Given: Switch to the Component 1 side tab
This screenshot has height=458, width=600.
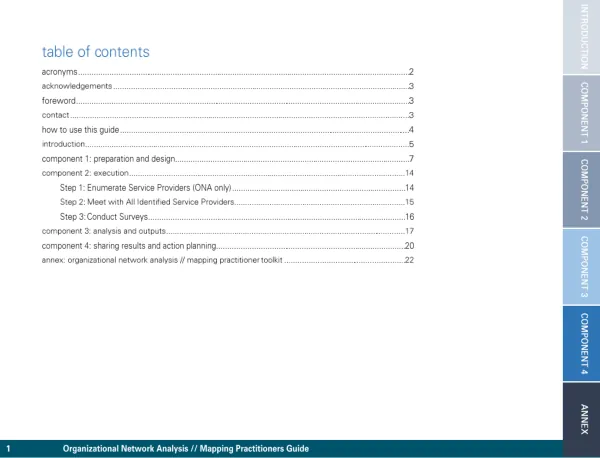Looking at the screenshot, I should 581,113.
